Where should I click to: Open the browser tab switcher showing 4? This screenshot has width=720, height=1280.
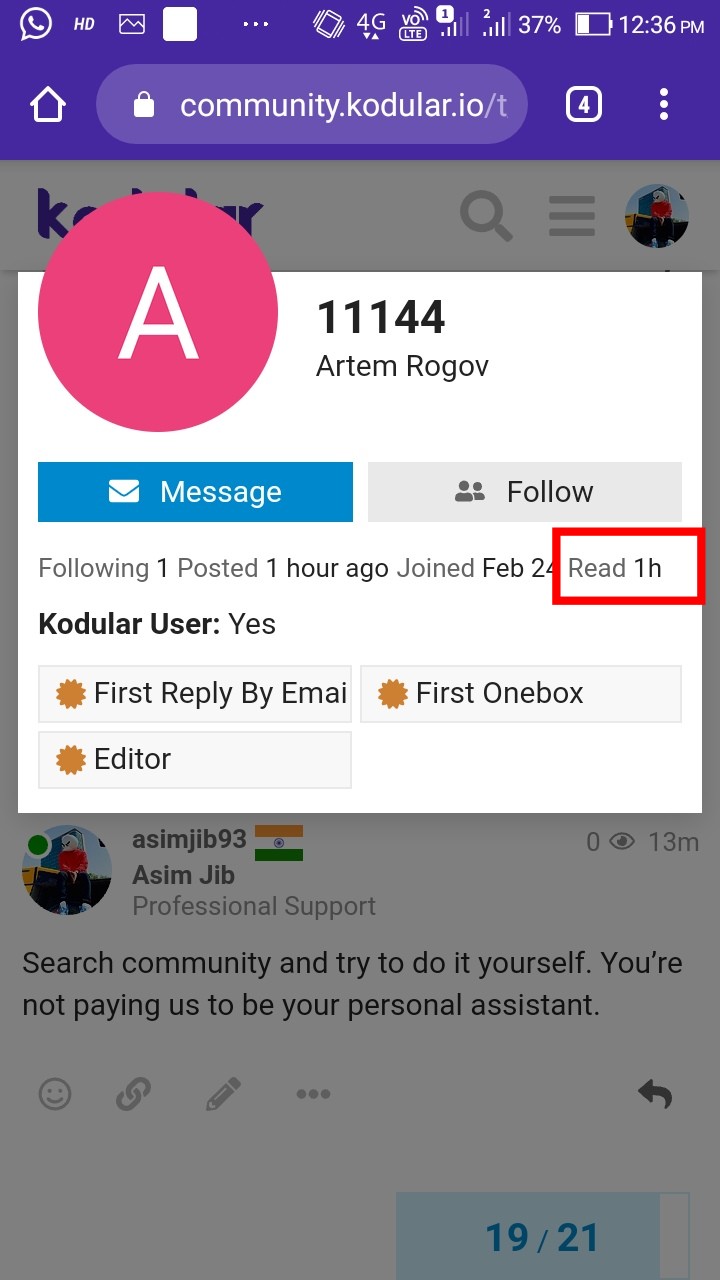(584, 104)
